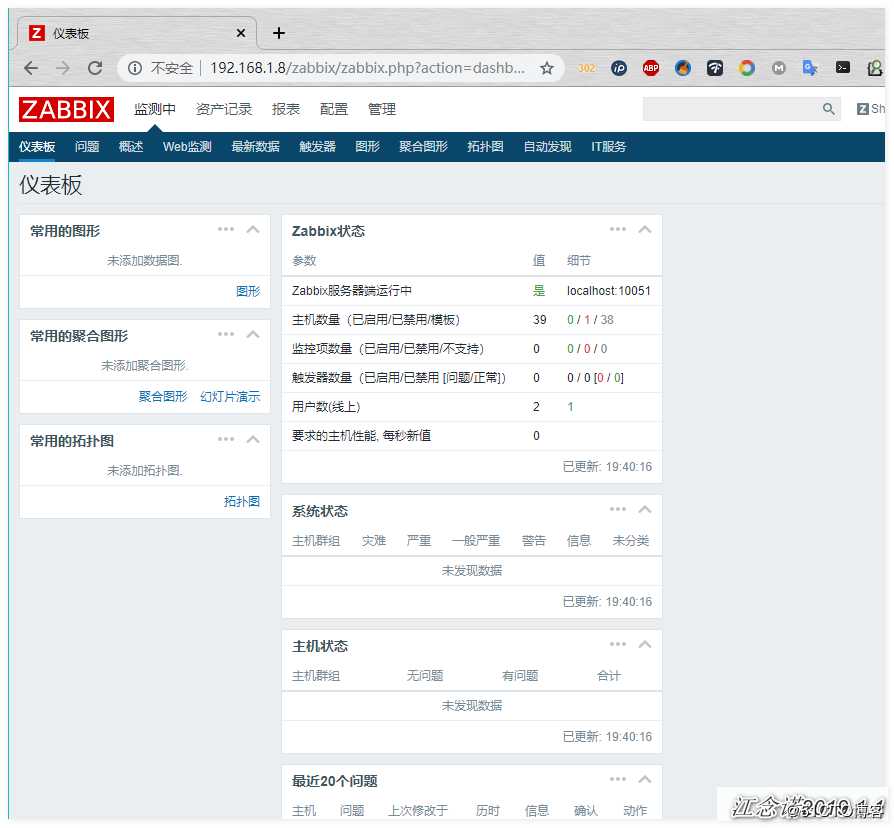The image size is (894, 828).
Task: Select the 最新数据 submenu tab
Action: [x=255, y=147]
